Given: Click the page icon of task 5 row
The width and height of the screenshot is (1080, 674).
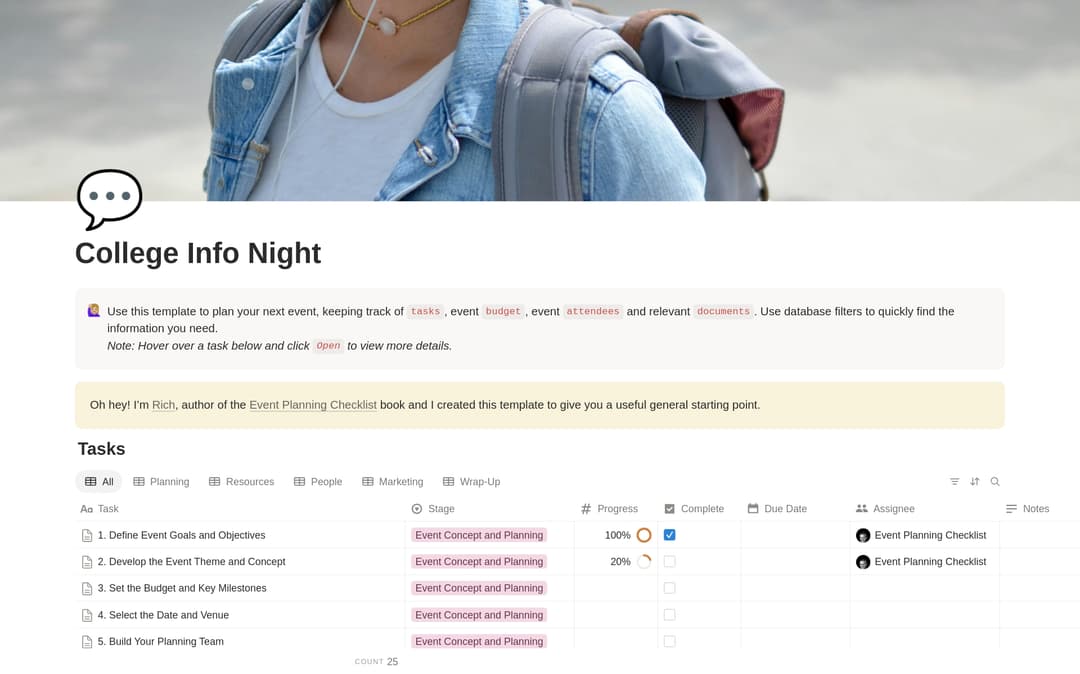Looking at the screenshot, I should (87, 642).
